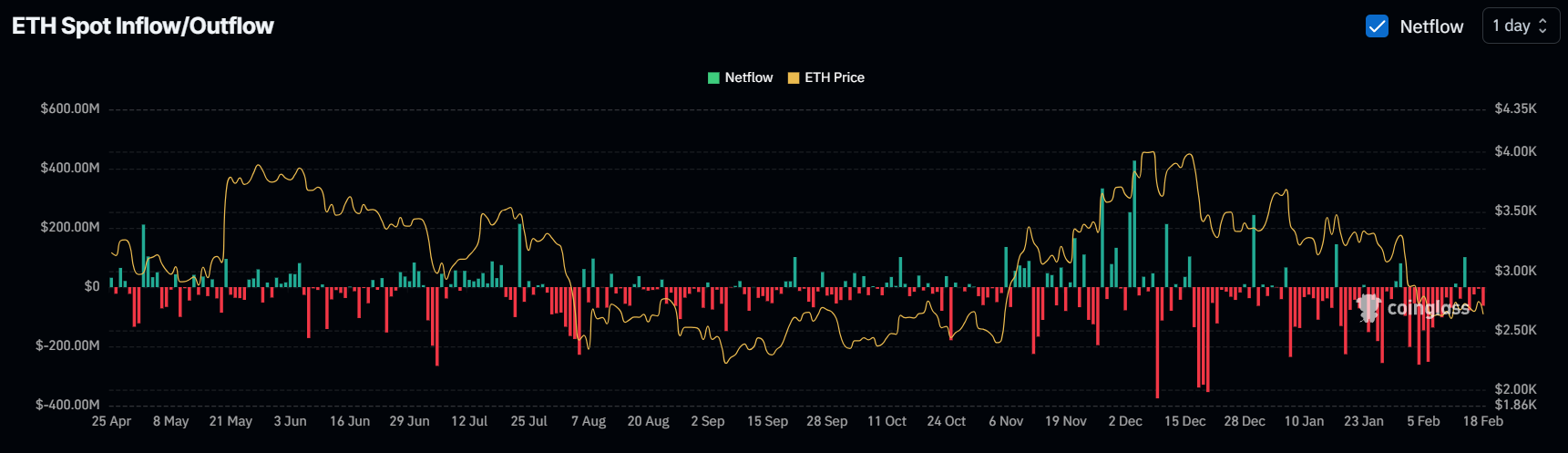Click the $2.00K price axis label
Screen dimensions: 1568x453
pos(1516,389)
